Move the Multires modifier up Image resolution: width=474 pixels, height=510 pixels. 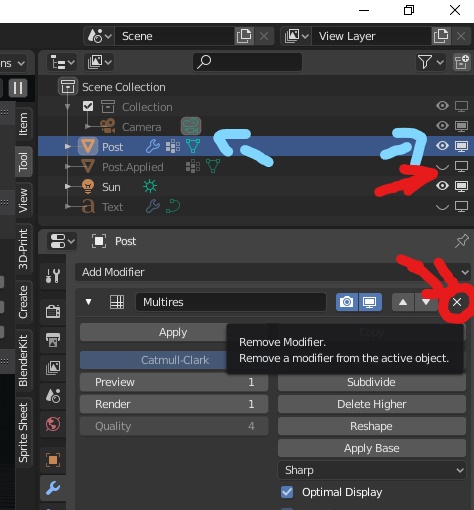click(403, 302)
